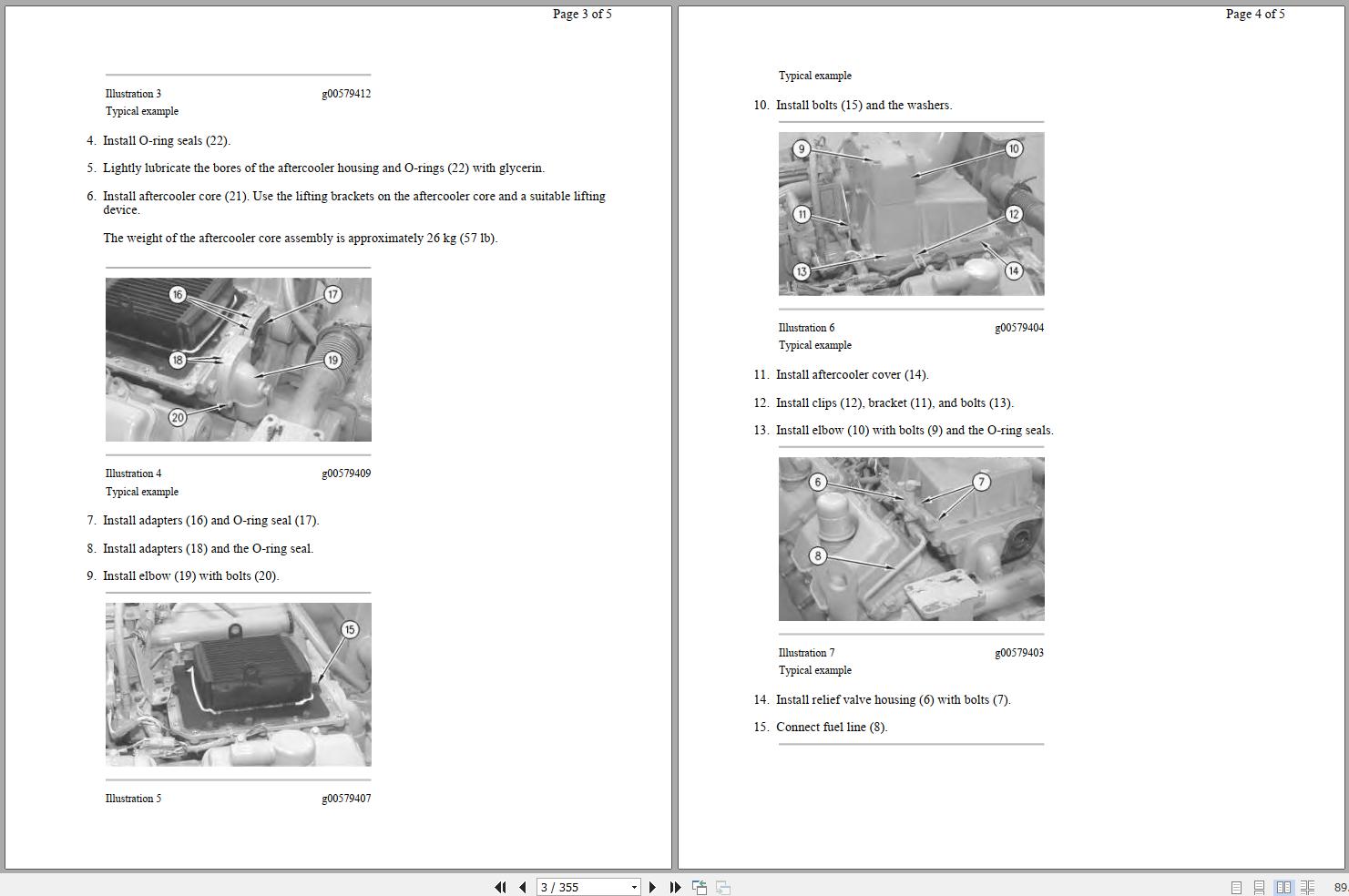Image resolution: width=1349 pixels, height=896 pixels.
Task: Click the Illustration 7 relief valve image
Action: pyautogui.click(x=911, y=538)
